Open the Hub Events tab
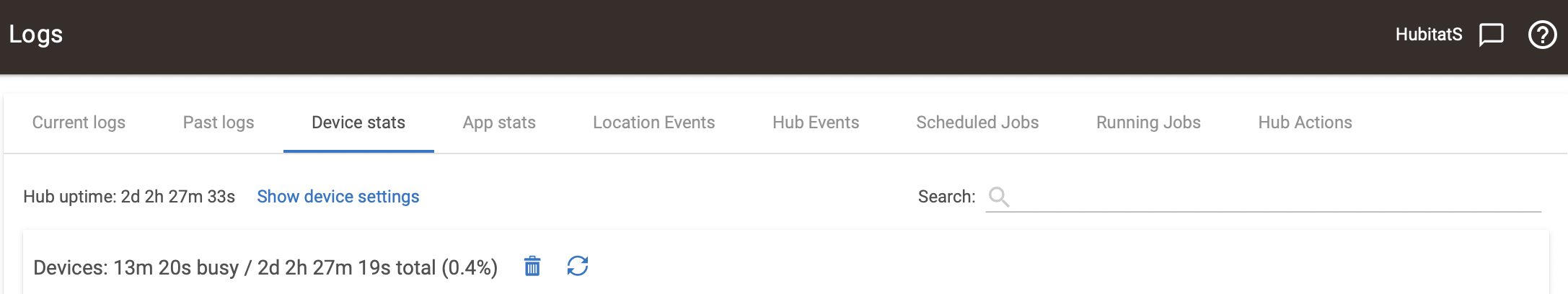This screenshot has width=1568, height=294. pyautogui.click(x=816, y=122)
